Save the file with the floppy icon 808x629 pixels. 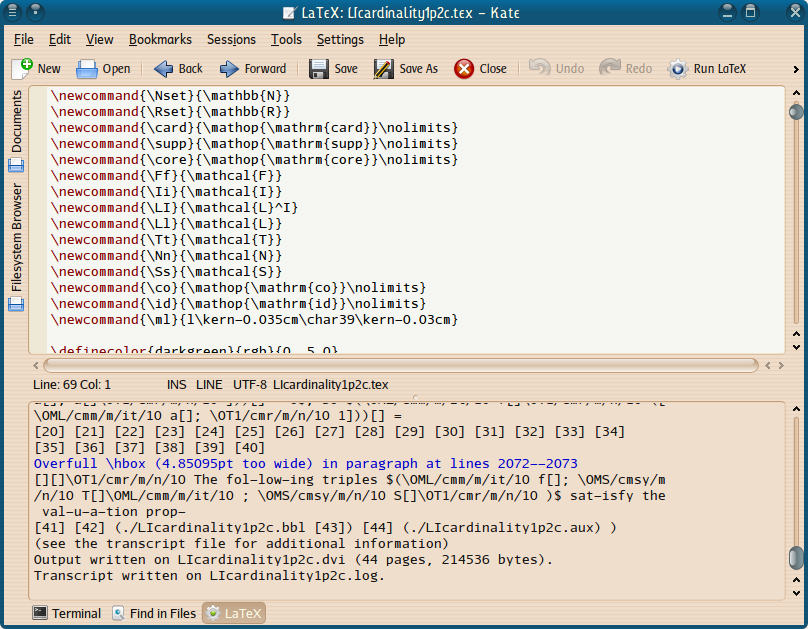point(319,69)
